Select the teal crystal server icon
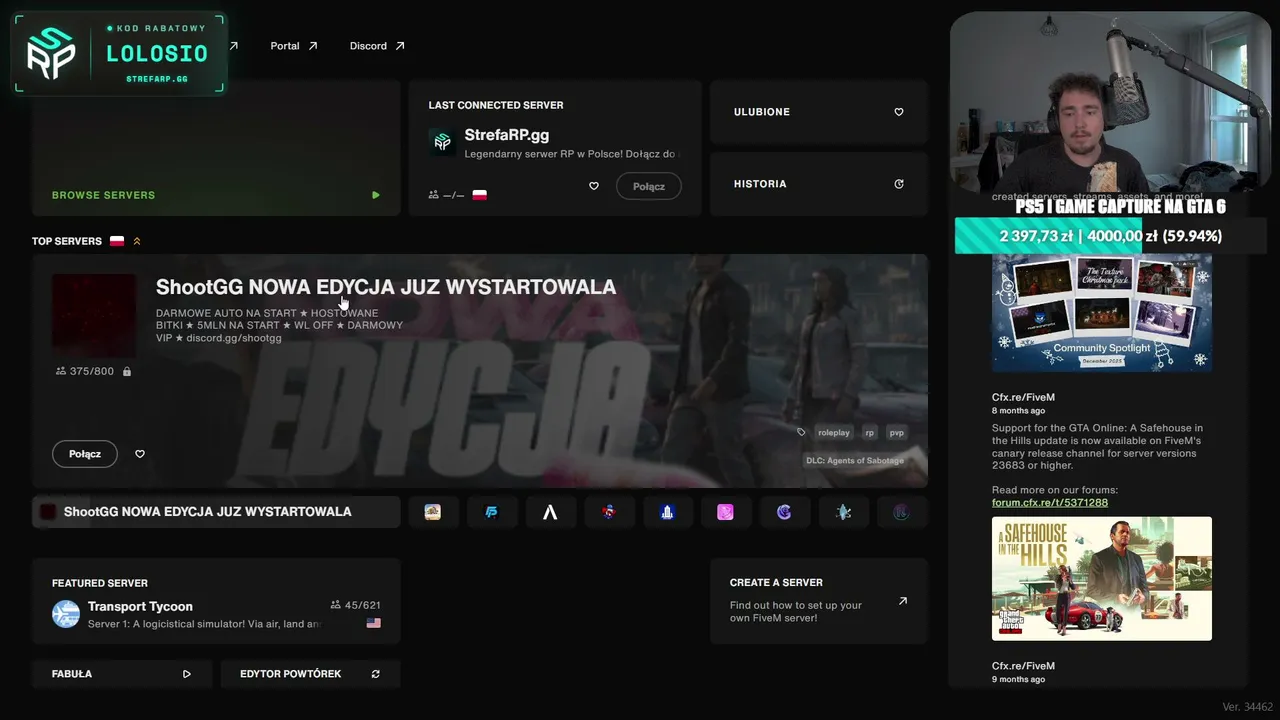This screenshot has width=1280, height=720. [843, 512]
